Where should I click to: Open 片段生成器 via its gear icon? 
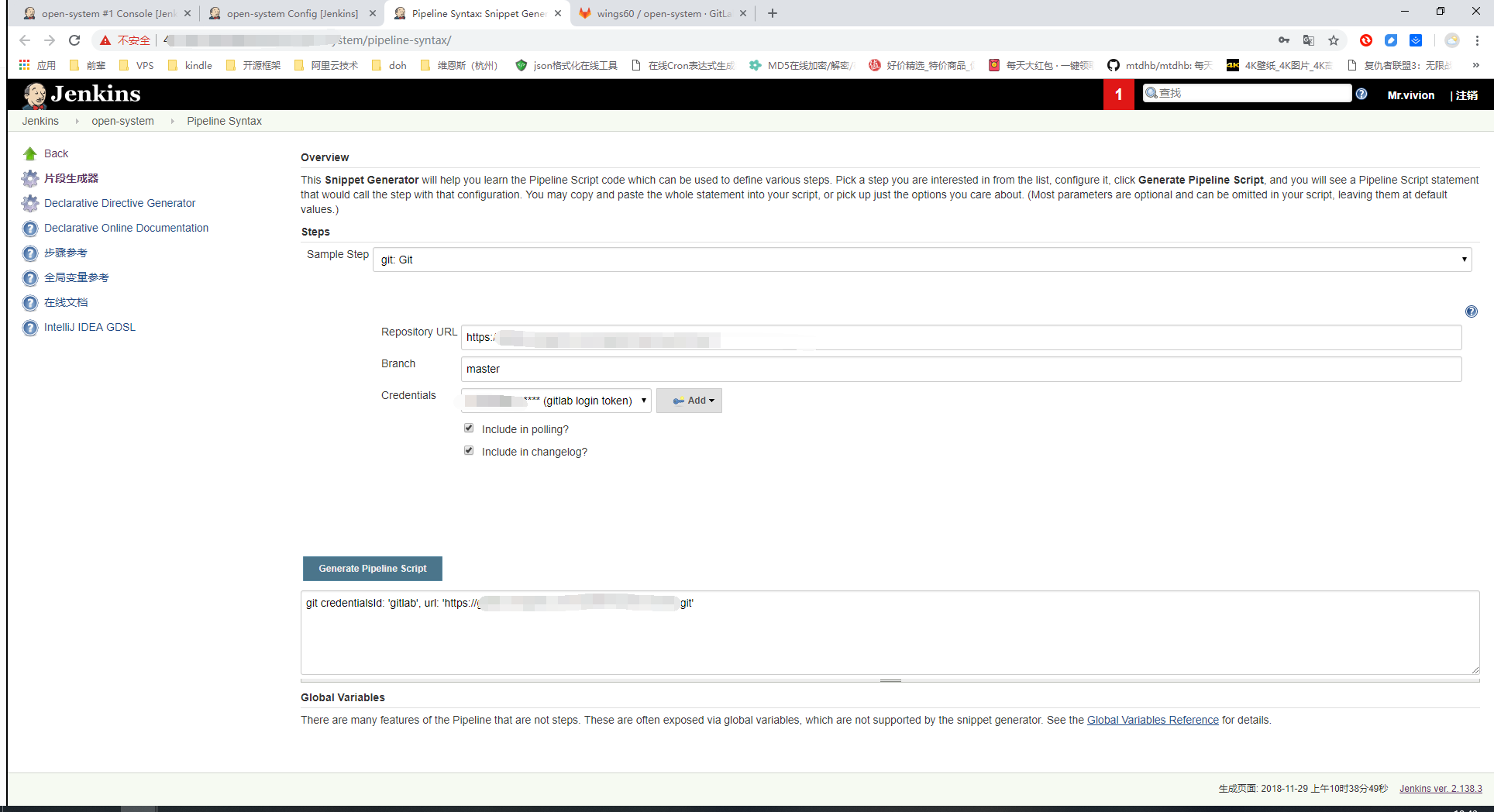(x=29, y=178)
